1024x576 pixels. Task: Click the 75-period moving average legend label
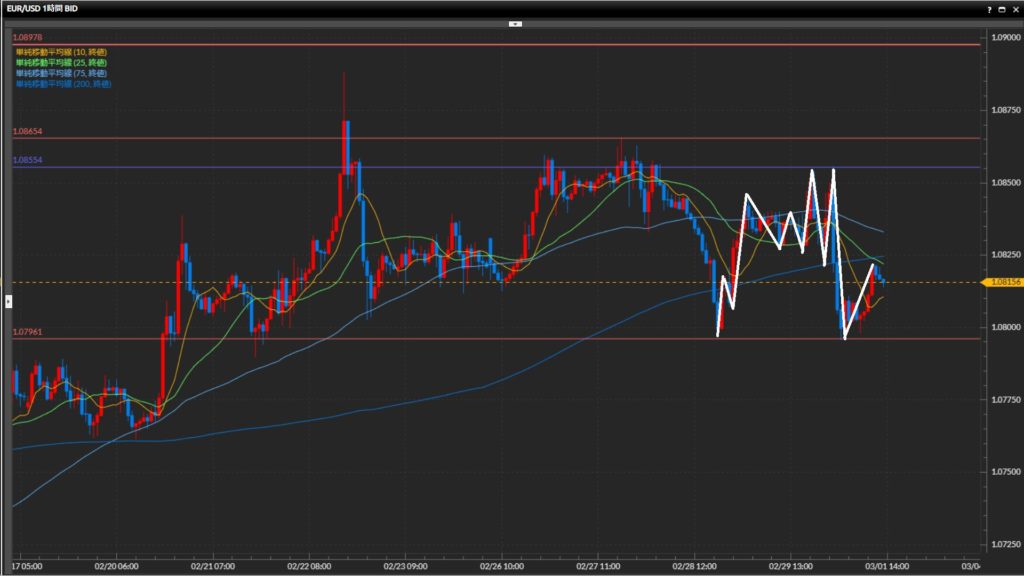click(60, 73)
